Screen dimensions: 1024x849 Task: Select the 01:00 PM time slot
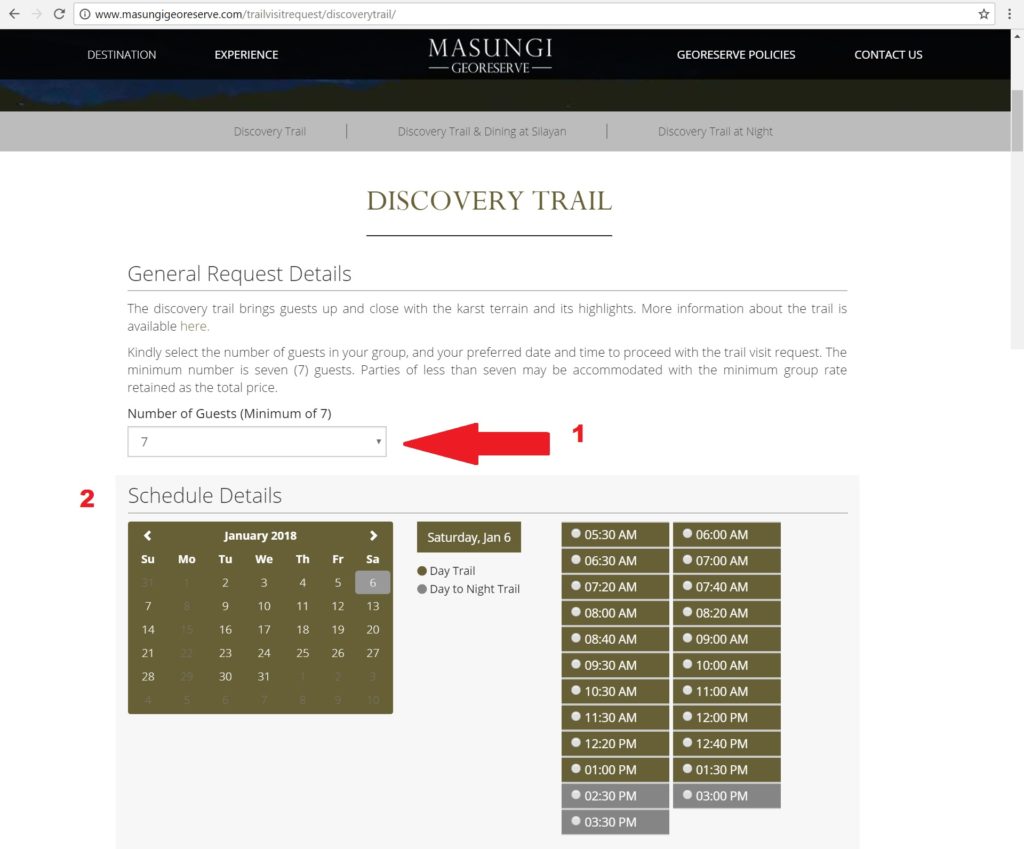tap(615, 769)
